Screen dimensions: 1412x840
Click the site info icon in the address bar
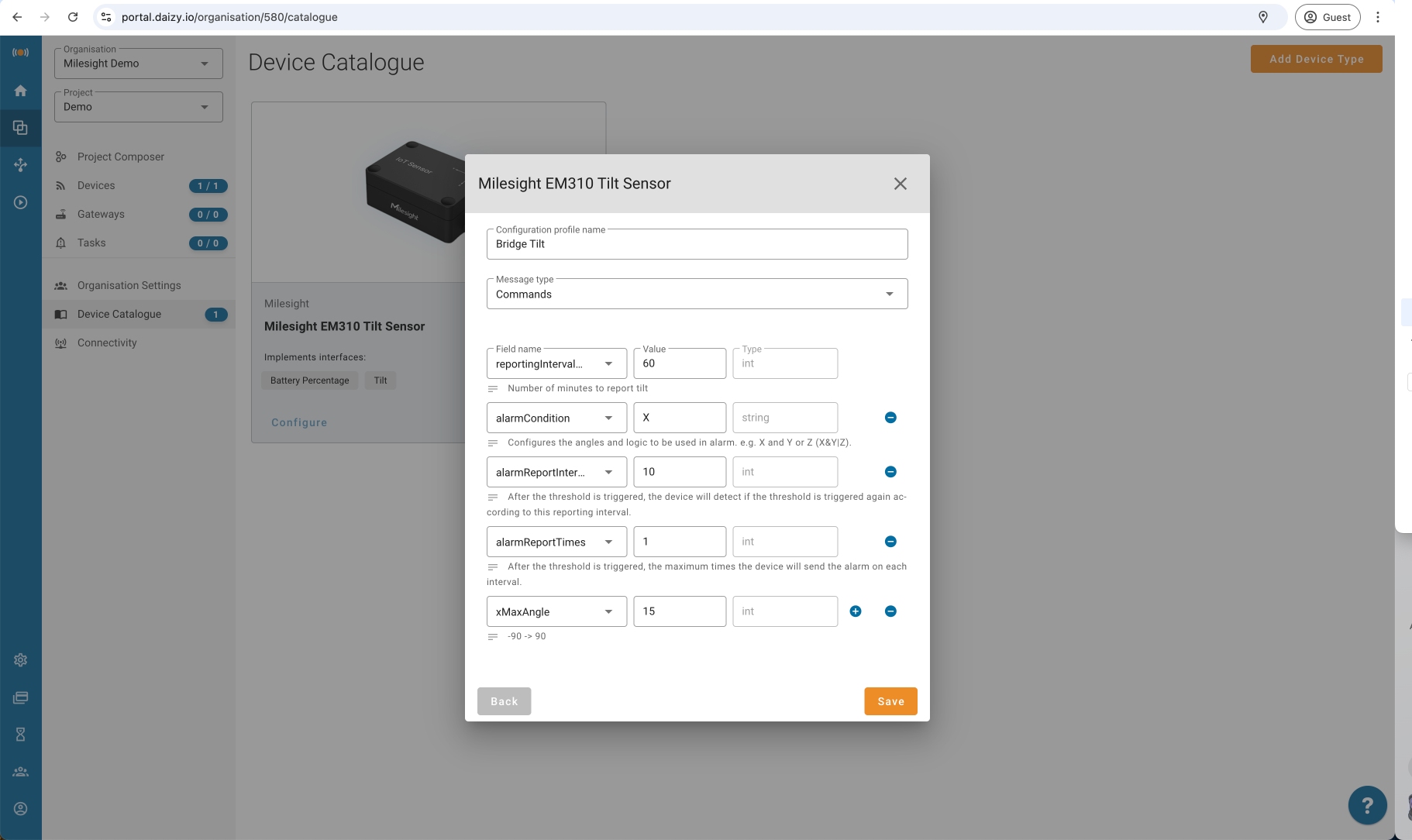(106, 17)
